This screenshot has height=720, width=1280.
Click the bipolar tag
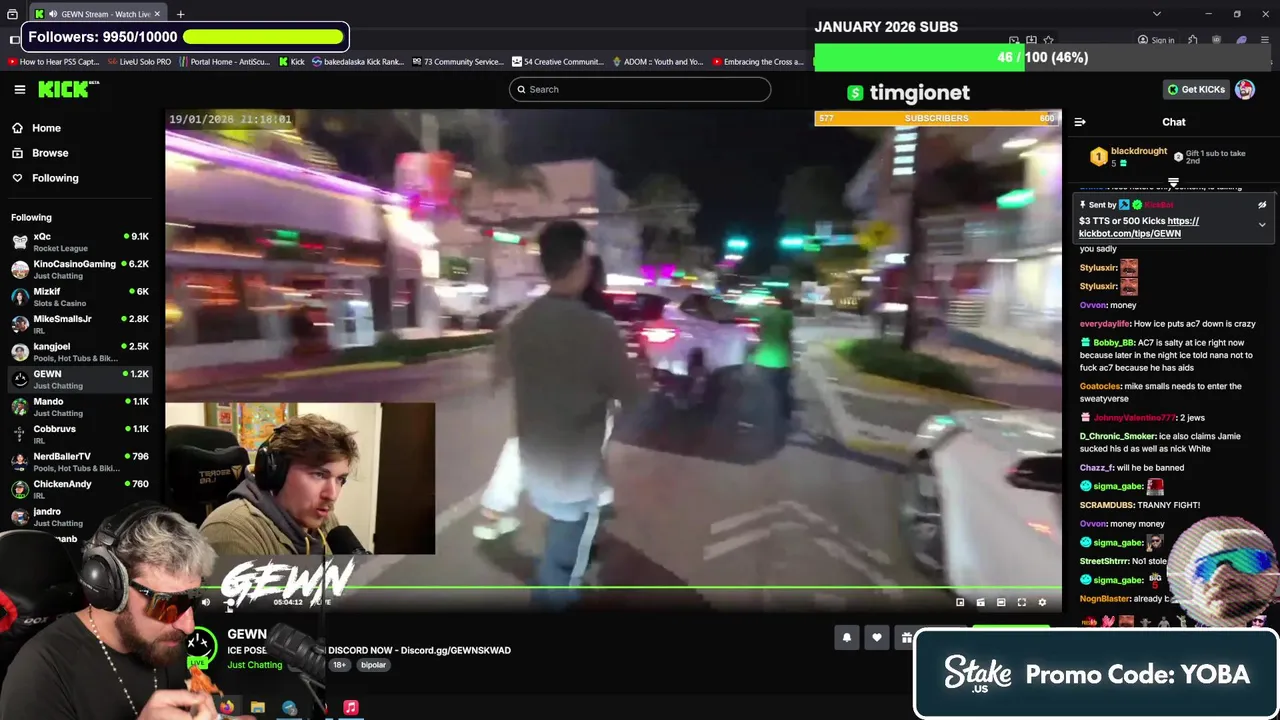coord(373,665)
